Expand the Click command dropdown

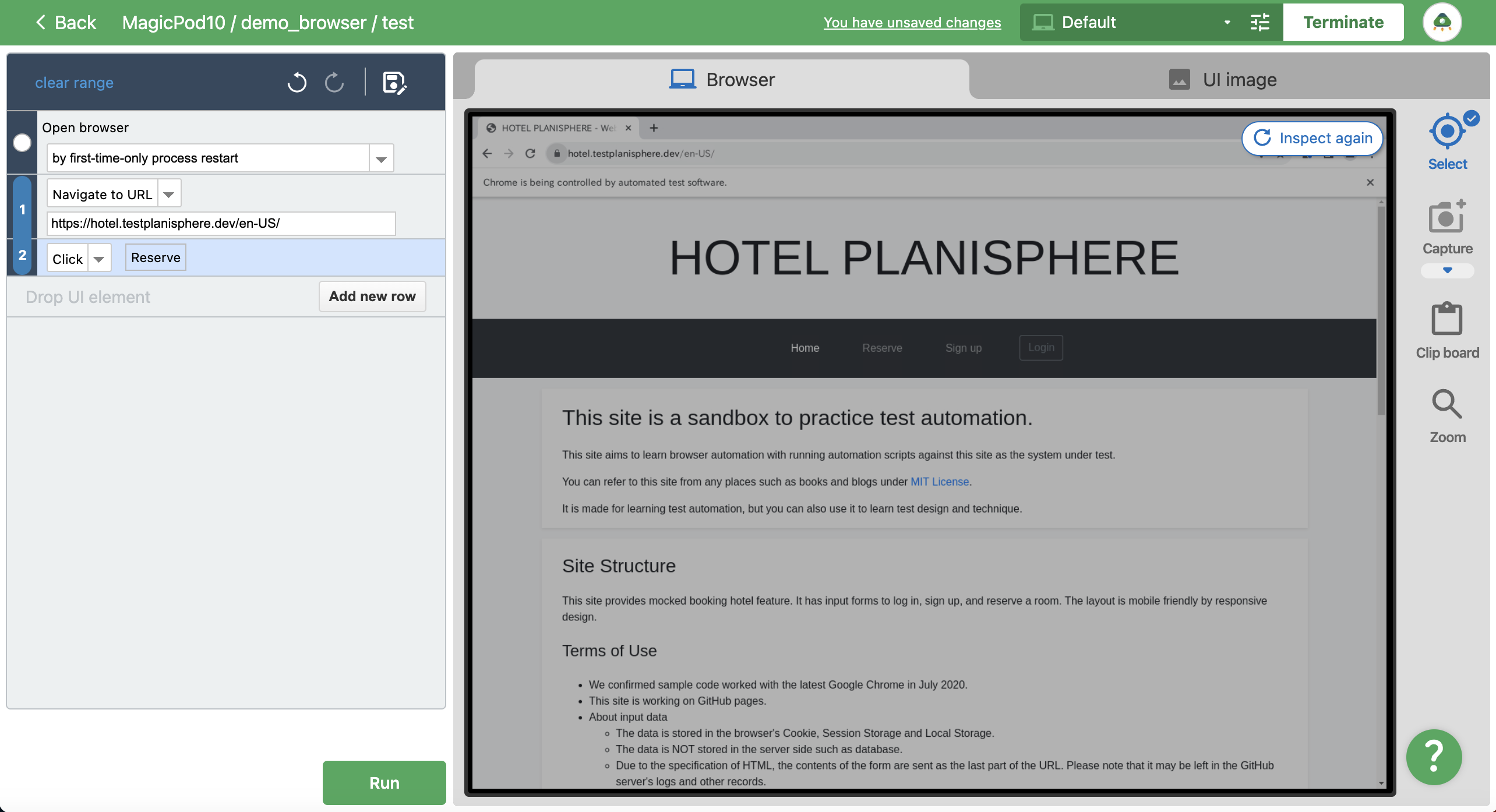tap(99, 258)
